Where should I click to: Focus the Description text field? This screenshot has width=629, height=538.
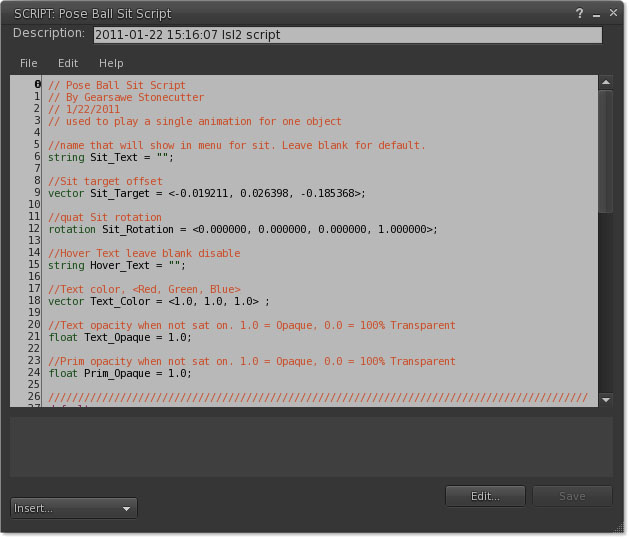347,35
